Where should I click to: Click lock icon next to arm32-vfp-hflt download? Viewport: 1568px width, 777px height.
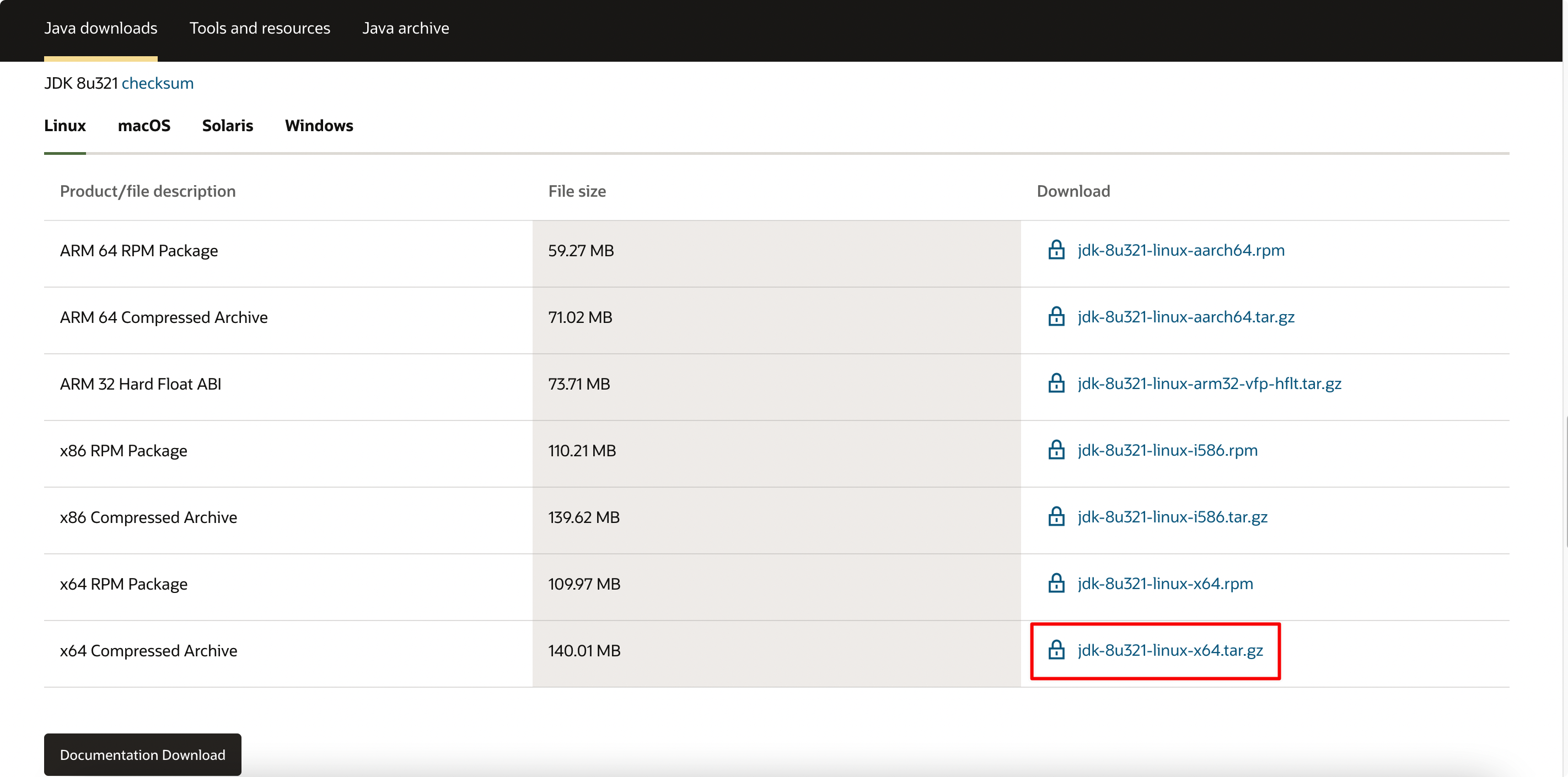(x=1056, y=384)
